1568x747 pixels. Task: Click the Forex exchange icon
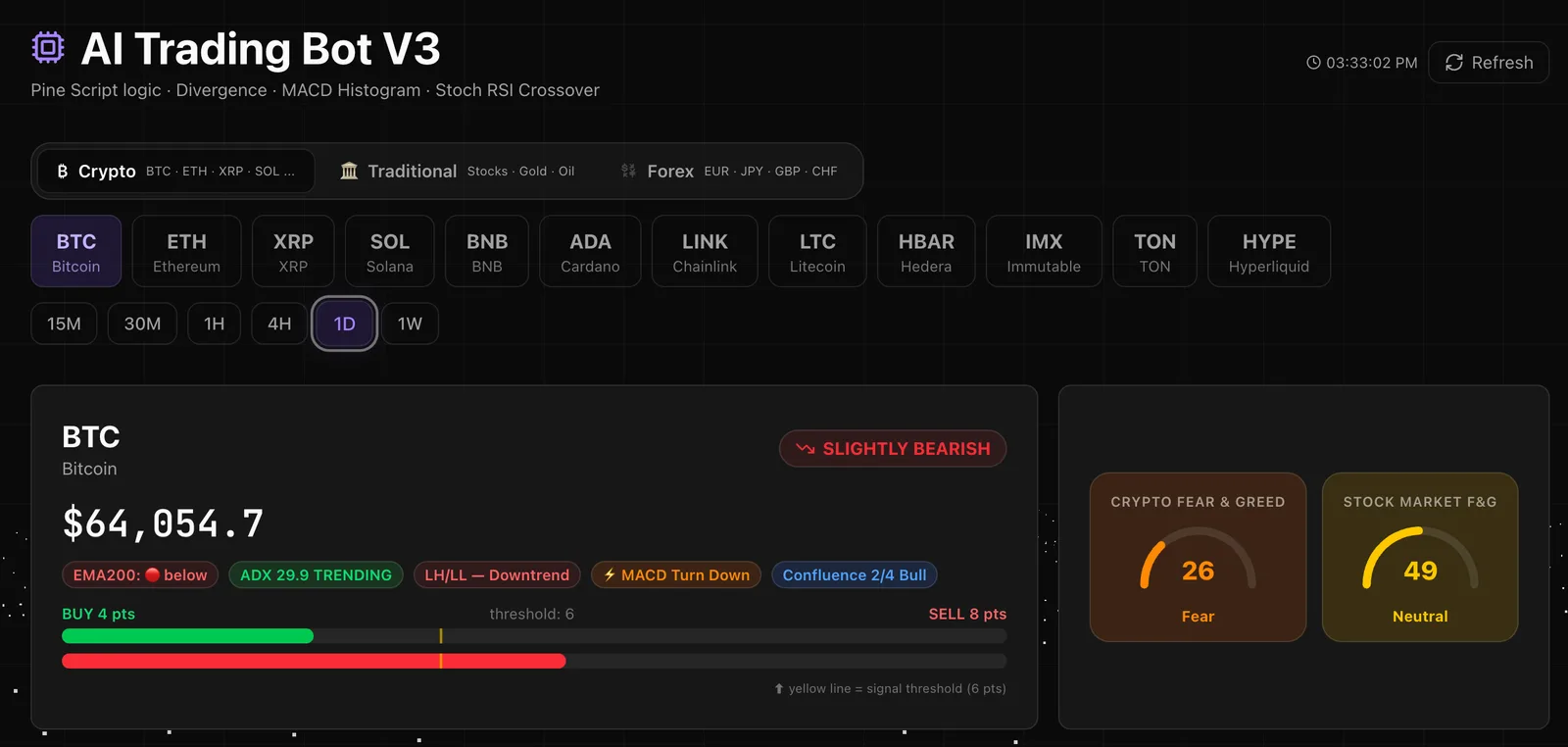628,171
